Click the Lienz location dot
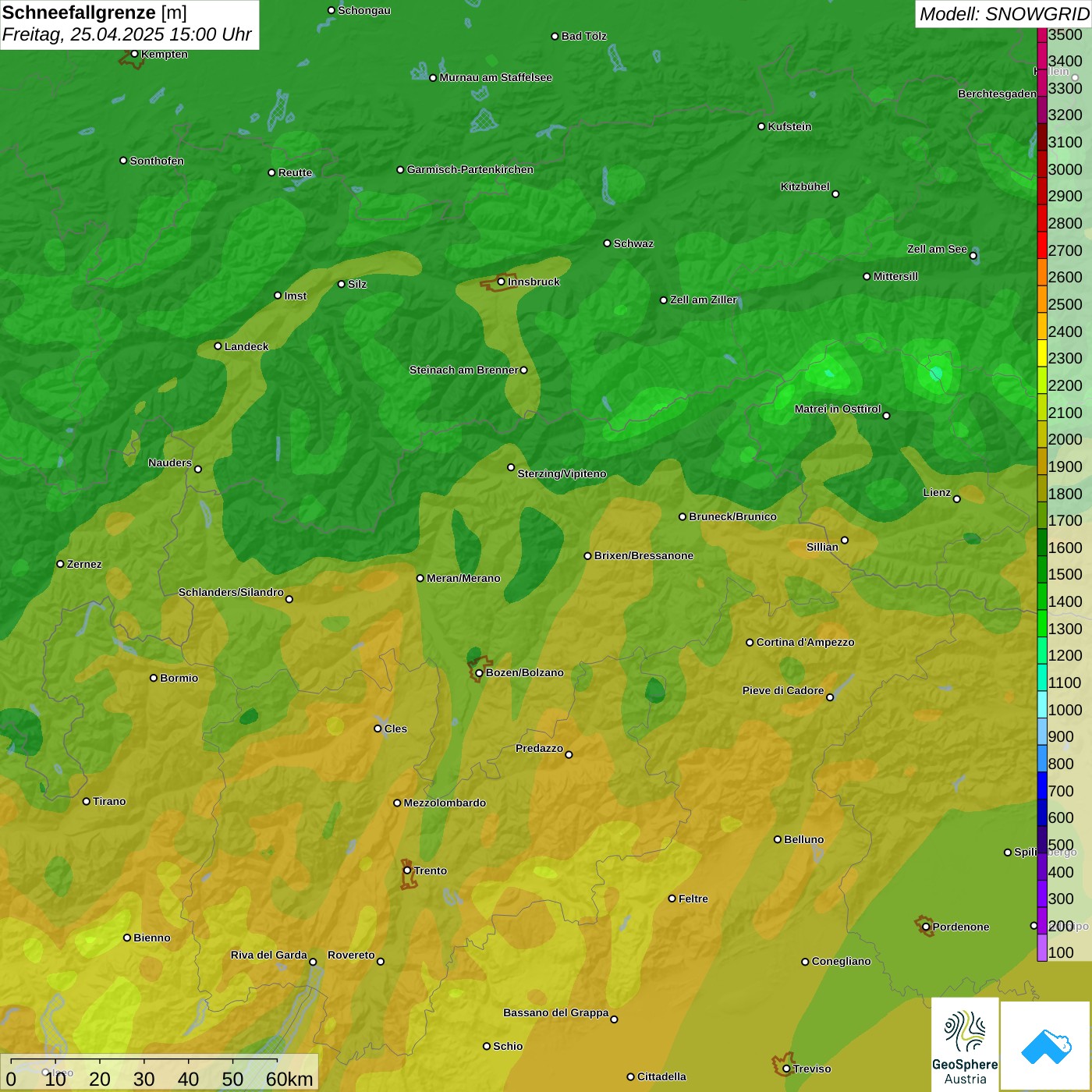1092x1092 pixels. 957,499
